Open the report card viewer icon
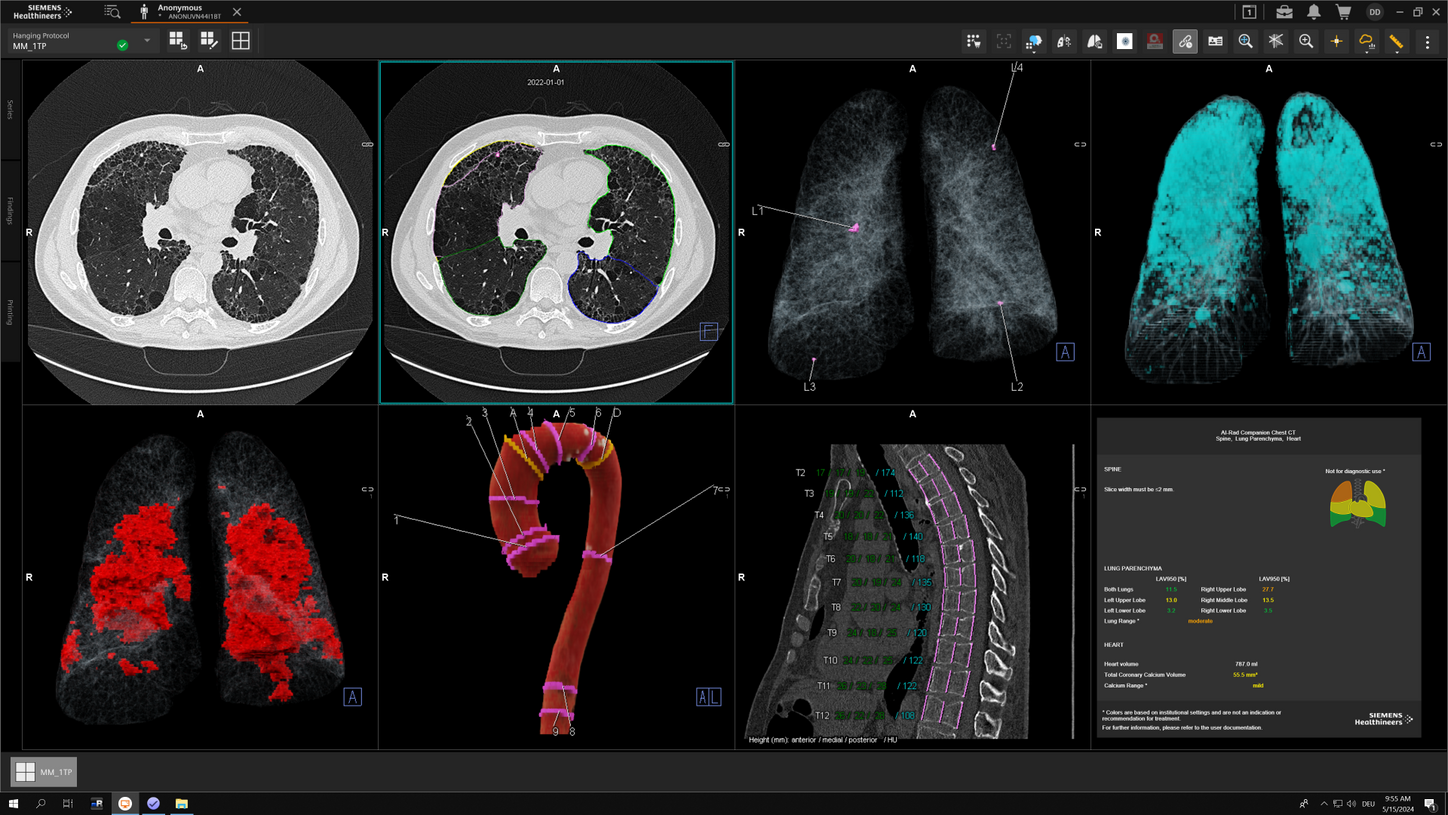This screenshot has width=1448, height=815. [x=1214, y=41]
